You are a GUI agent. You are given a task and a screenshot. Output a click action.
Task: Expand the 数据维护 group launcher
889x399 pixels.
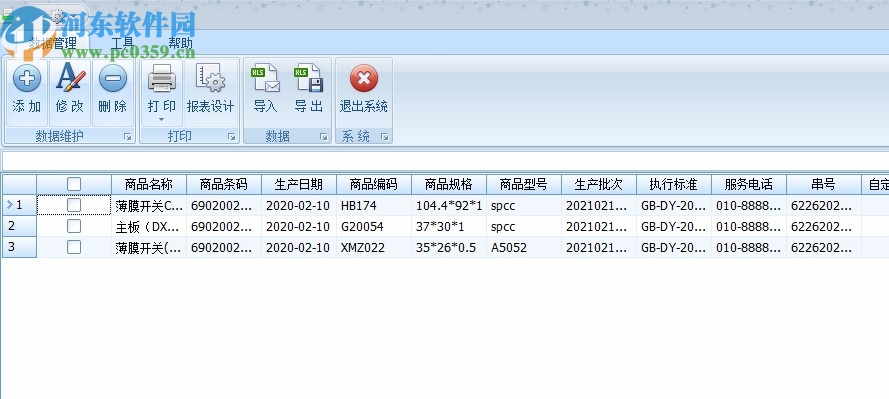point(128,137)
